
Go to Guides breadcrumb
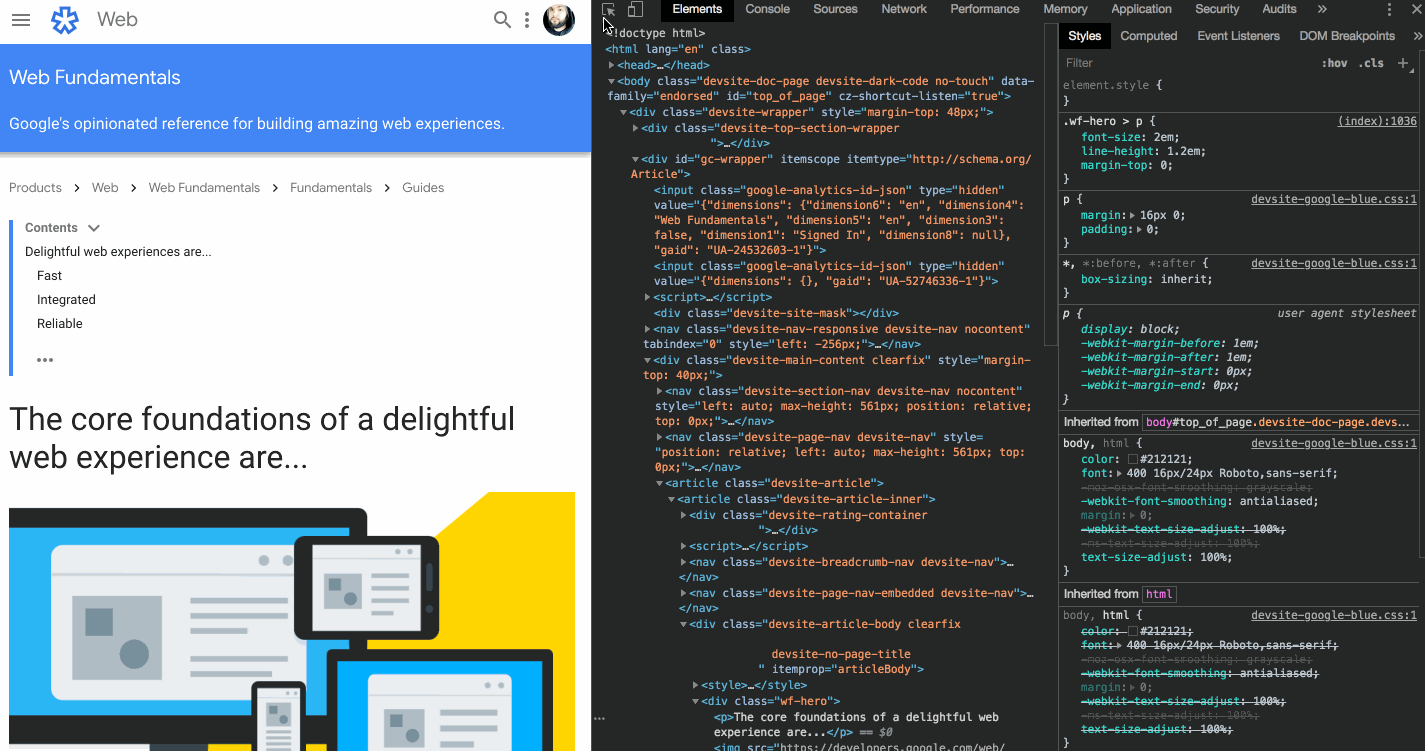click(x=423, y=188)
